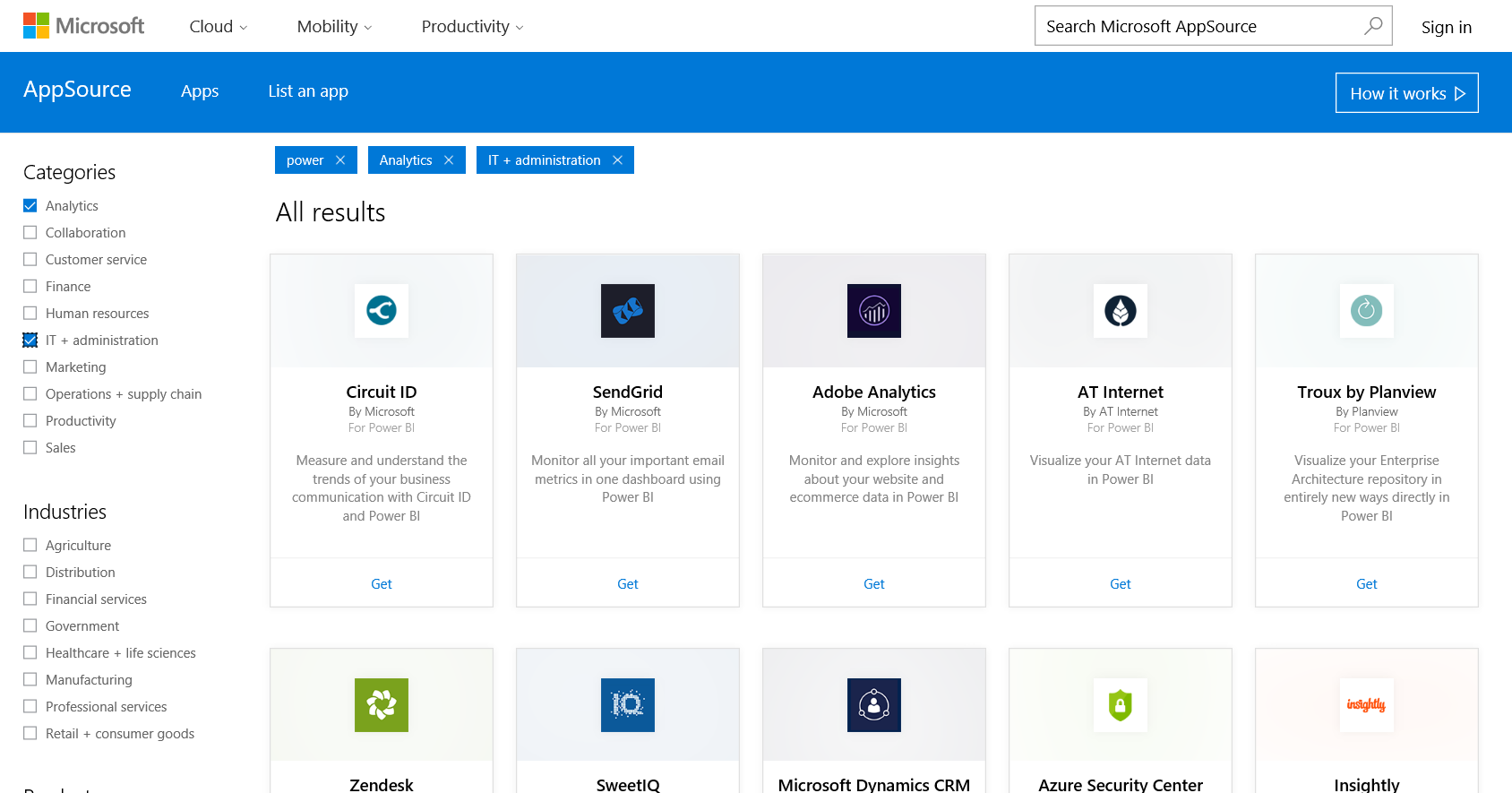Click the AT Internet app icon
This screenshot has height=793, width=1512.
coord(1121,311)
